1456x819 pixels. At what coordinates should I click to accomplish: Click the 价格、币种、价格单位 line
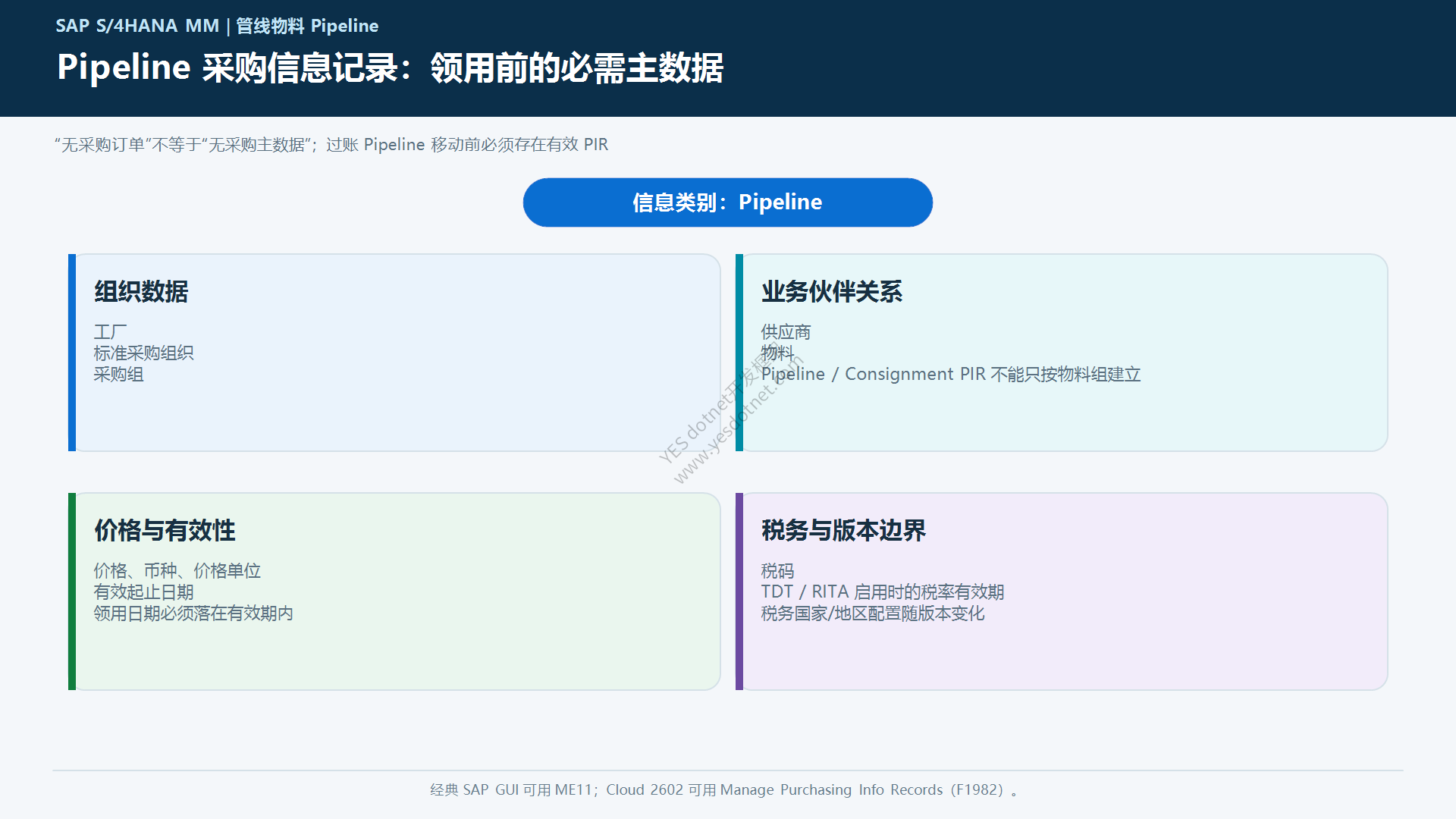click(x=177, y=570)
